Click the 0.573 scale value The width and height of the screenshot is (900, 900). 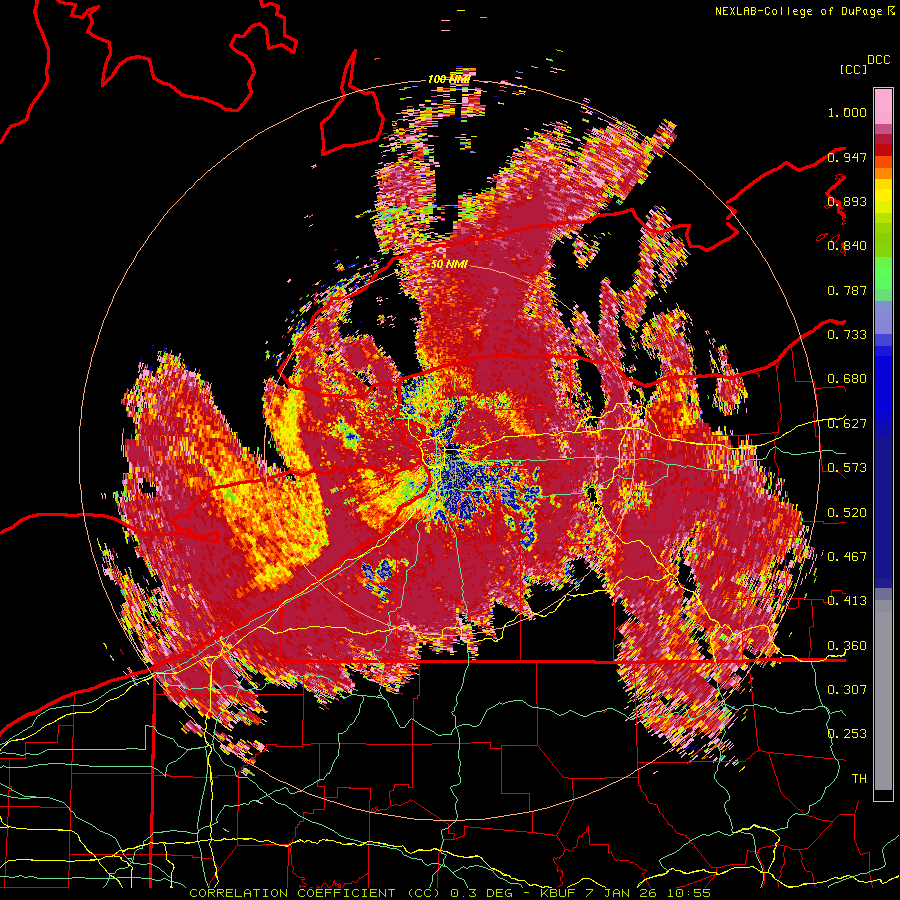[847, 468]
